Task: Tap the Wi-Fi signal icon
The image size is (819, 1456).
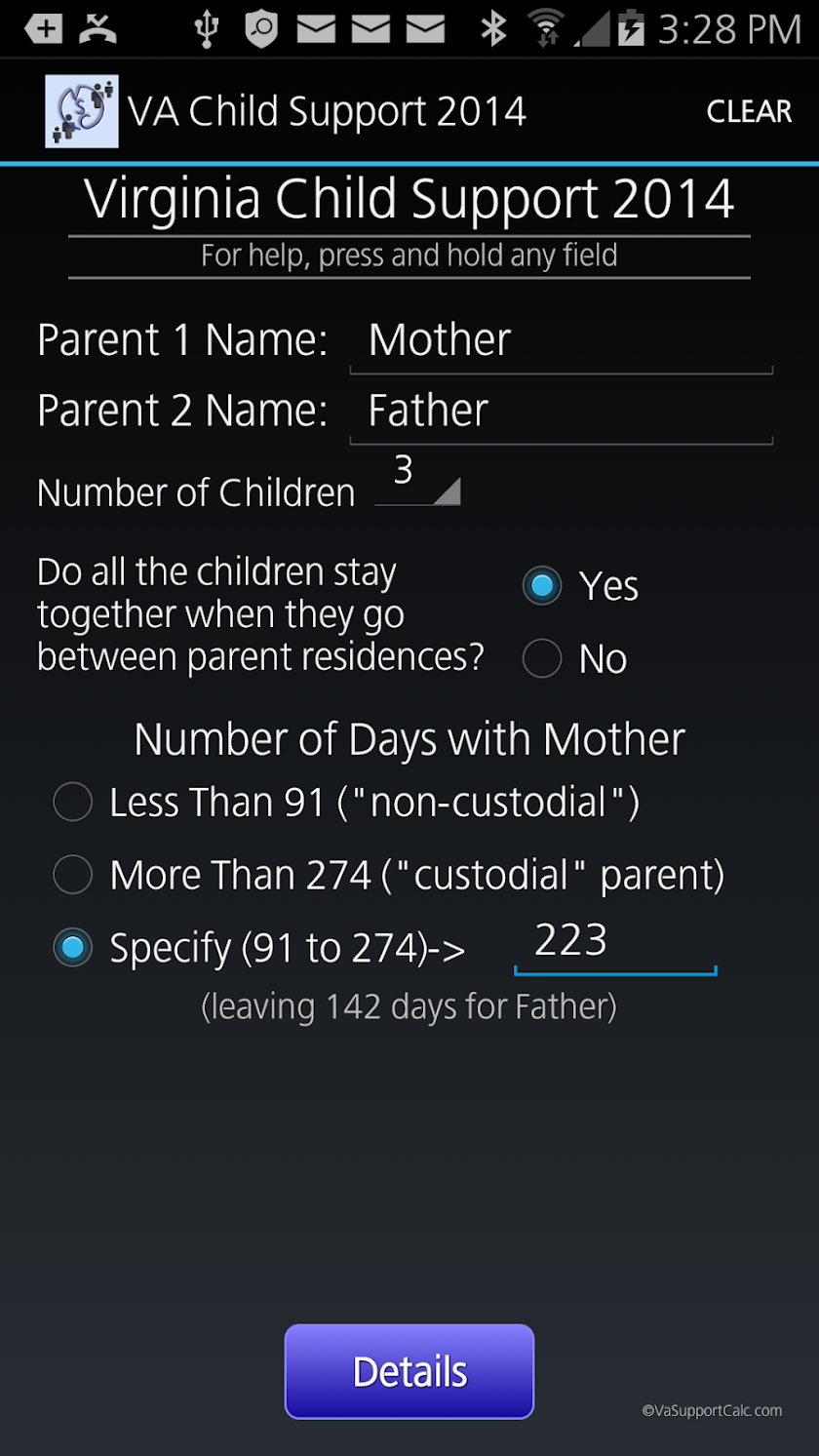Action: [548, 29]
